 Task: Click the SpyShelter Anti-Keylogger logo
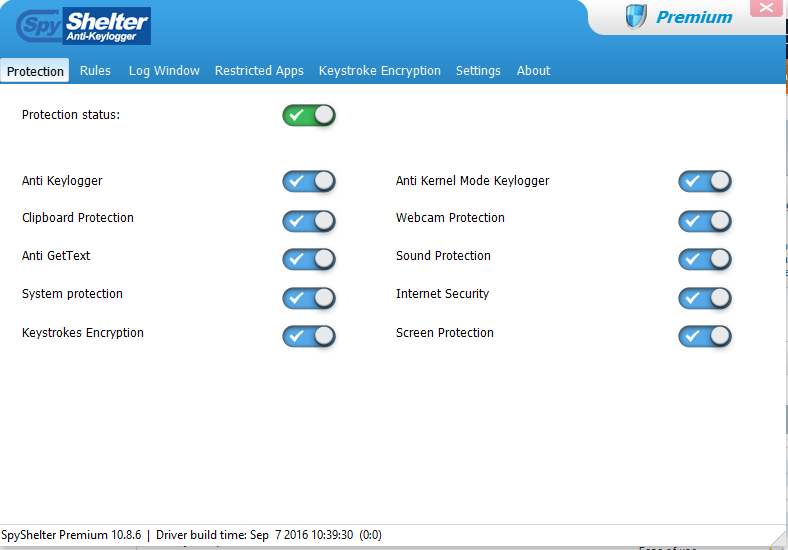83,26
